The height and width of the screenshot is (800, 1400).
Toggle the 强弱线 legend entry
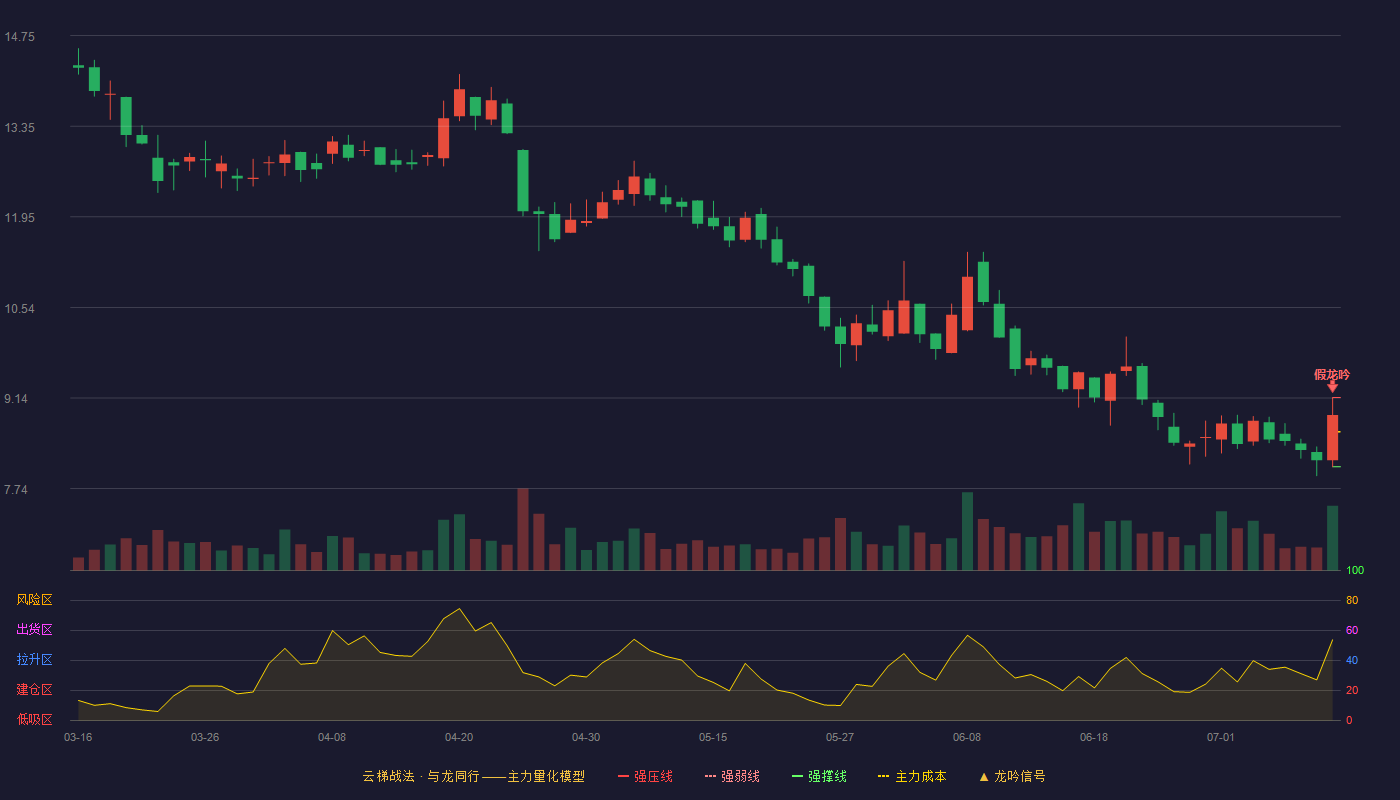pyautogui.click(x=732, y=776)
